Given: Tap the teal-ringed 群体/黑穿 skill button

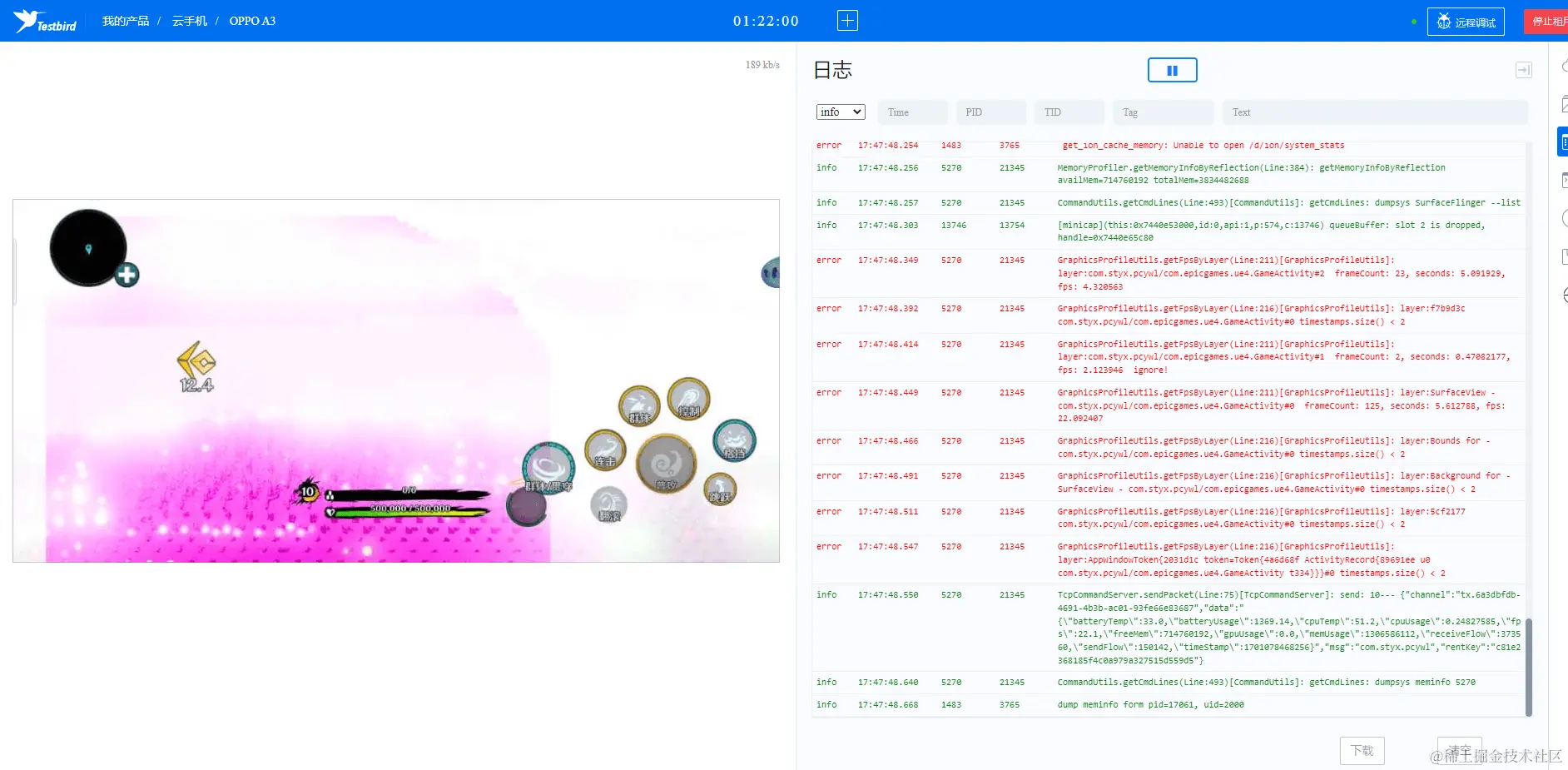Looking at the screenshot, I should point(548,468).
